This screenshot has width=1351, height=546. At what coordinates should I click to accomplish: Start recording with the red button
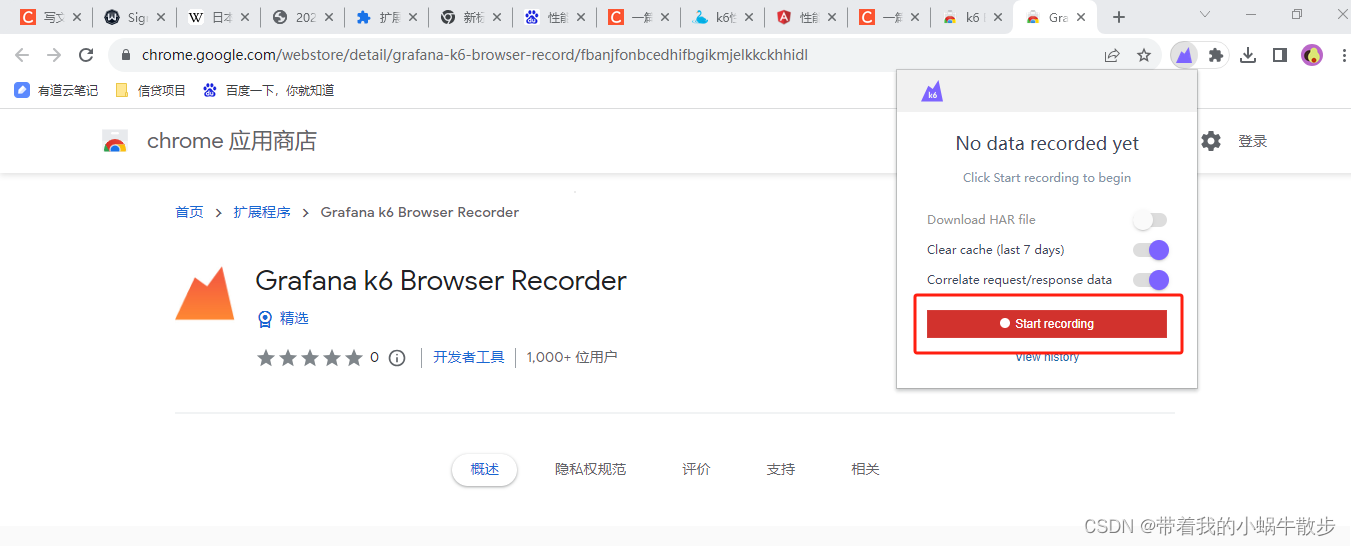(x=1047, y=324)
